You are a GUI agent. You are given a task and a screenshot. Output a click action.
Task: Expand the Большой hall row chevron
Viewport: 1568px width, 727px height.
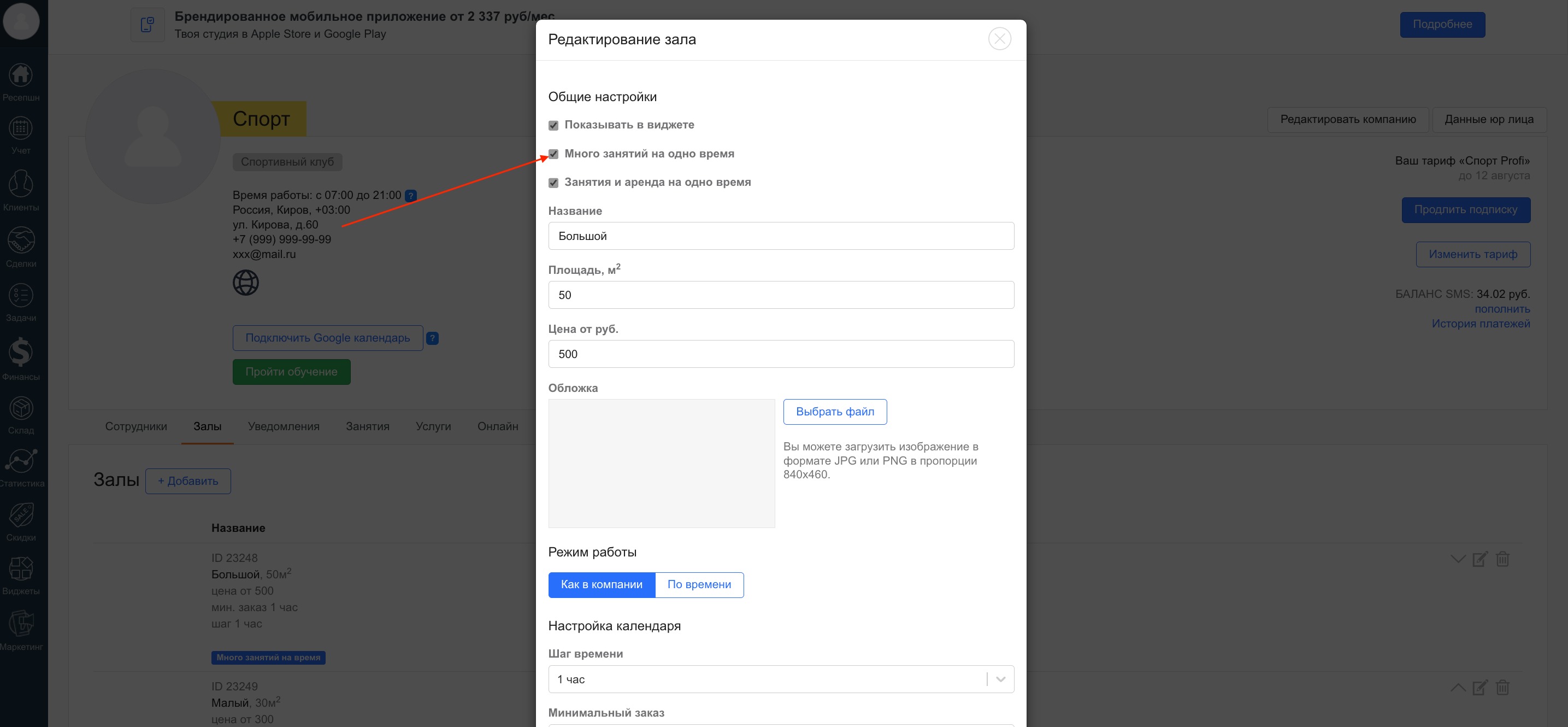tap(1457, 559)
